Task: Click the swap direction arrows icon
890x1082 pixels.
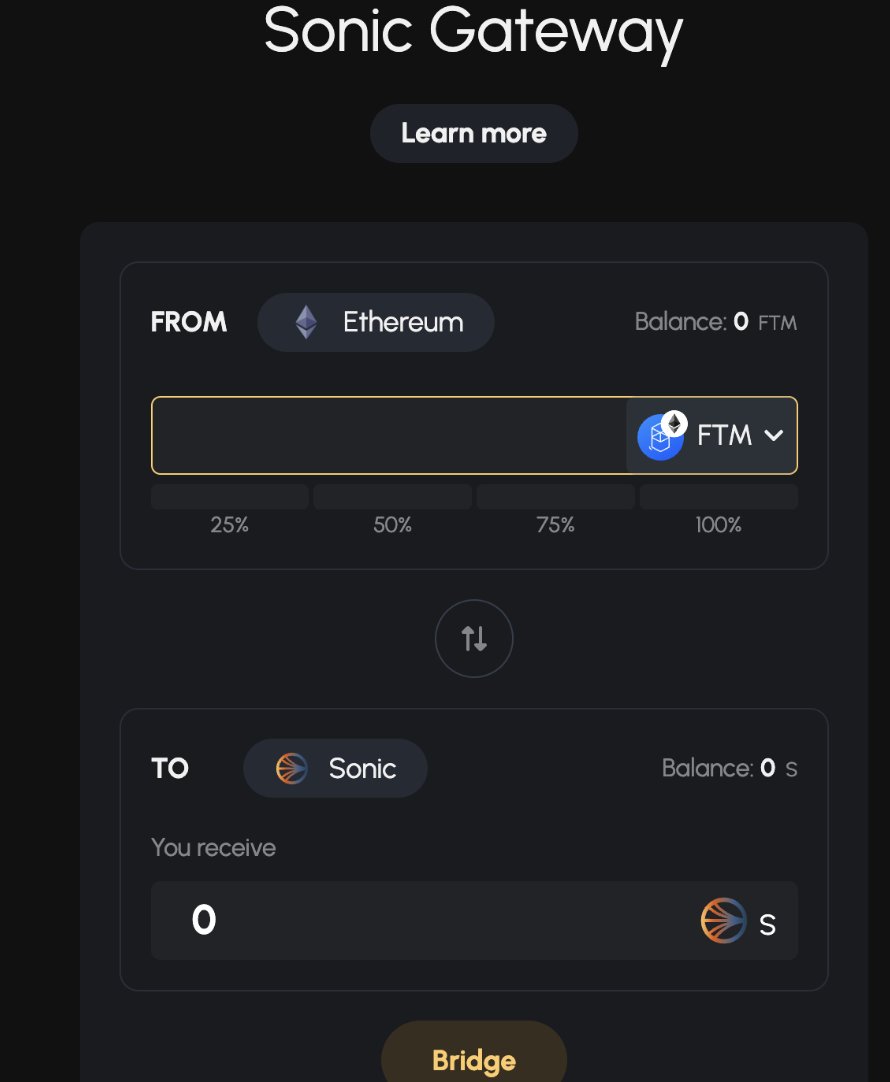Action: (474, 638)
